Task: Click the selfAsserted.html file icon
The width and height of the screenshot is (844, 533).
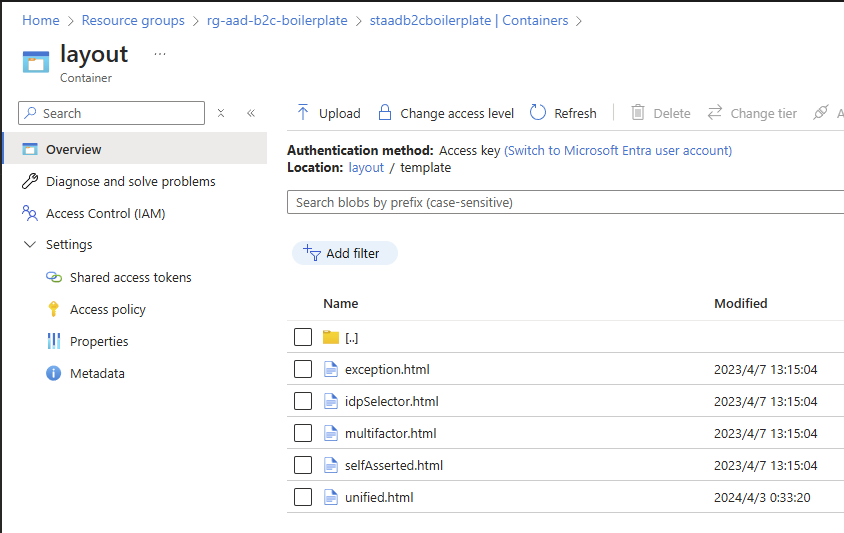Action: pyautogui.click(x=330, y=465)
